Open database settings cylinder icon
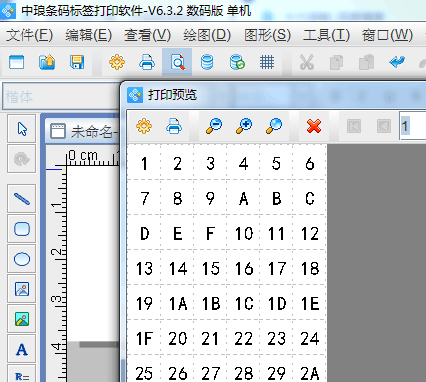The width and height of the screenshot is (426, 382). coord(207,62)
